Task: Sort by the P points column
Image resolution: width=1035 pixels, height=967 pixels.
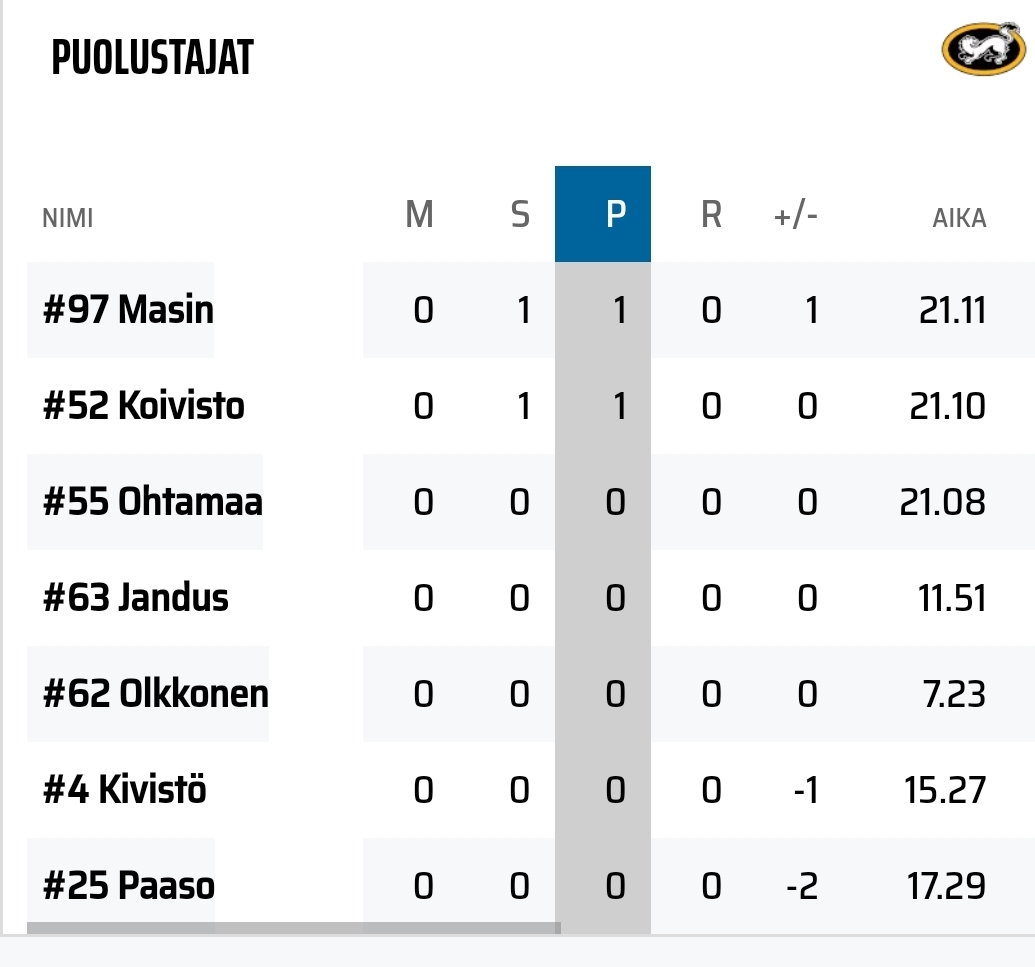Action: click(603, 214)
